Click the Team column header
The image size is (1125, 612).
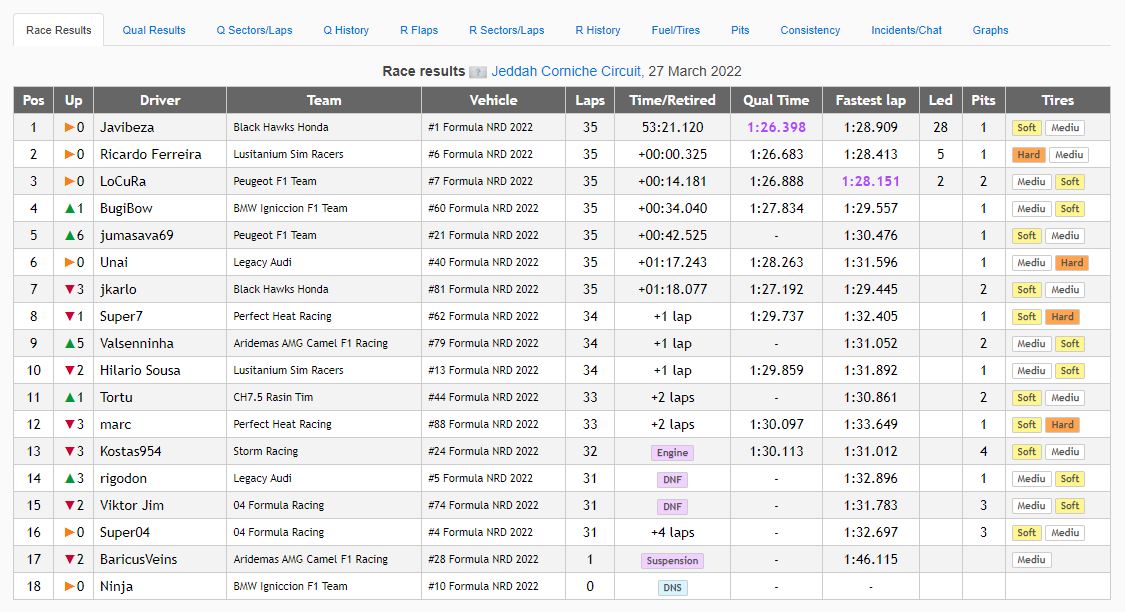click(x=324, y=100)
